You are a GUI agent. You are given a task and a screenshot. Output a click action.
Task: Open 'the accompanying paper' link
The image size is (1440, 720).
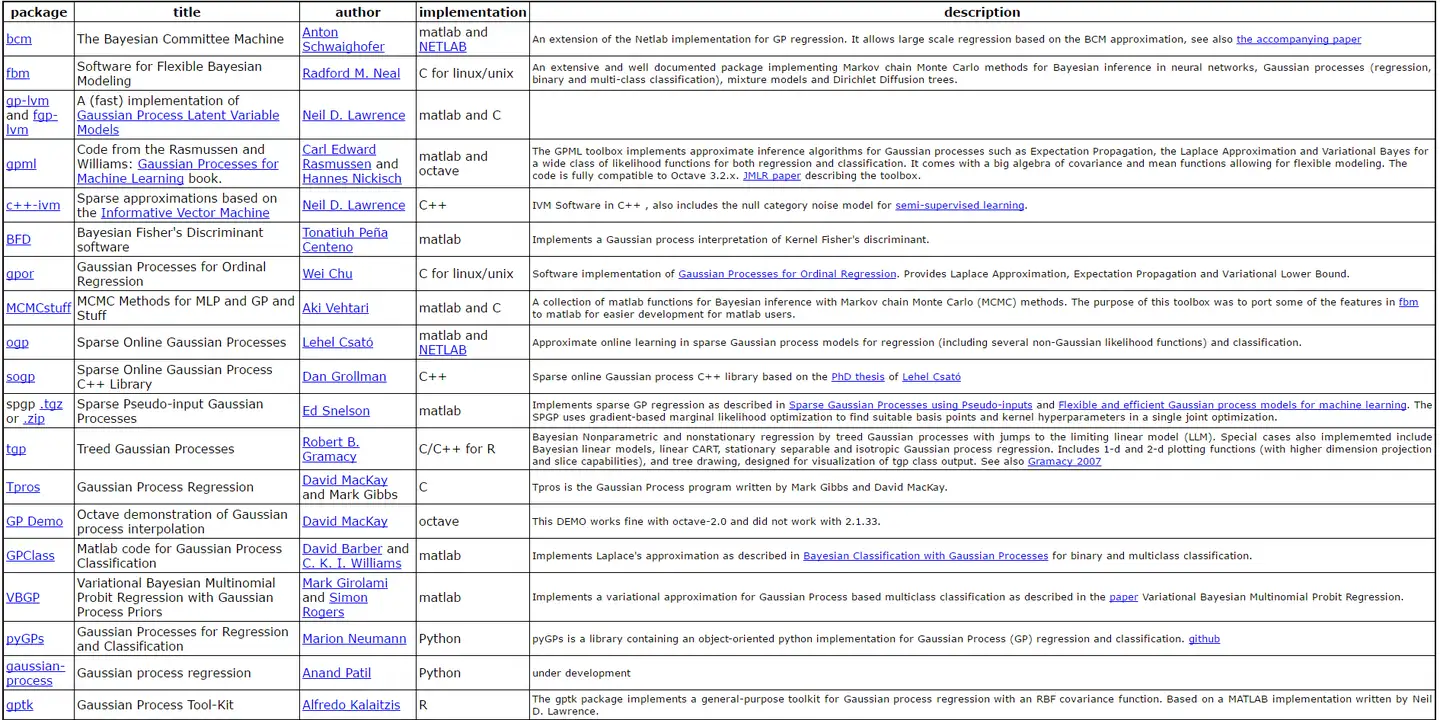(1298, 40)
